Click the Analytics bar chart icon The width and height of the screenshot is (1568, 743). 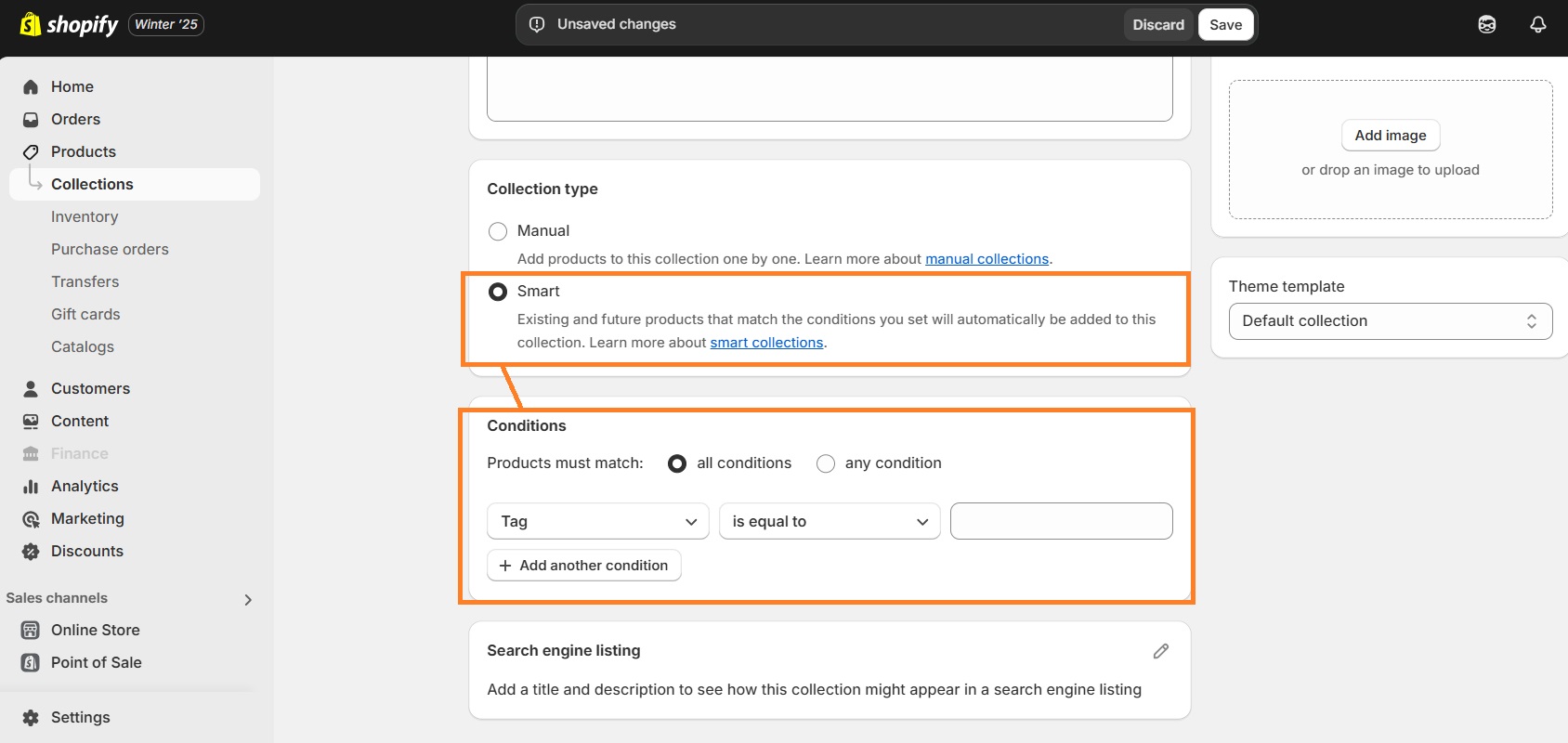point(31,486)
